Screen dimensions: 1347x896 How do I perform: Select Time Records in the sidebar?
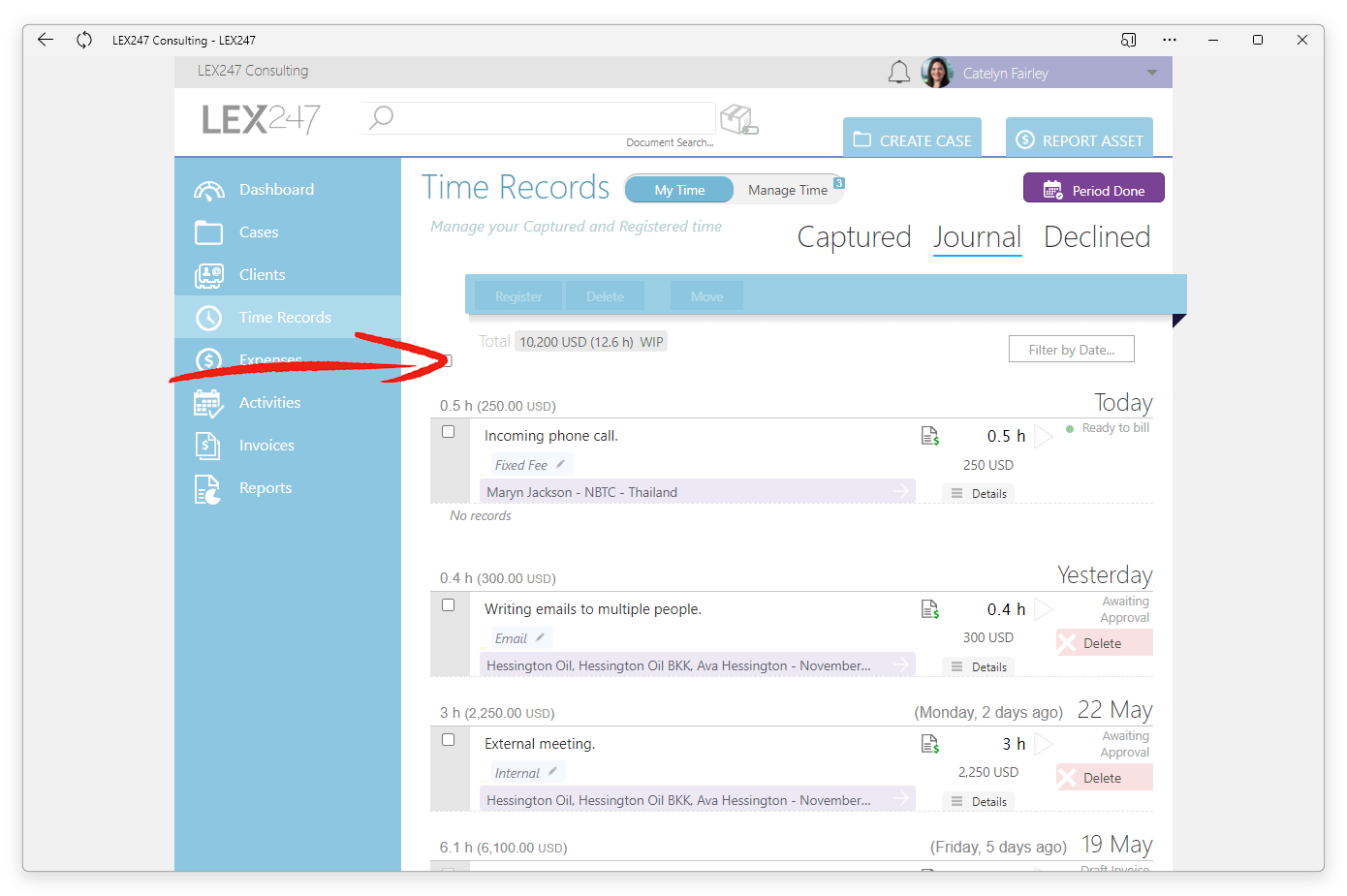point(287,318)
